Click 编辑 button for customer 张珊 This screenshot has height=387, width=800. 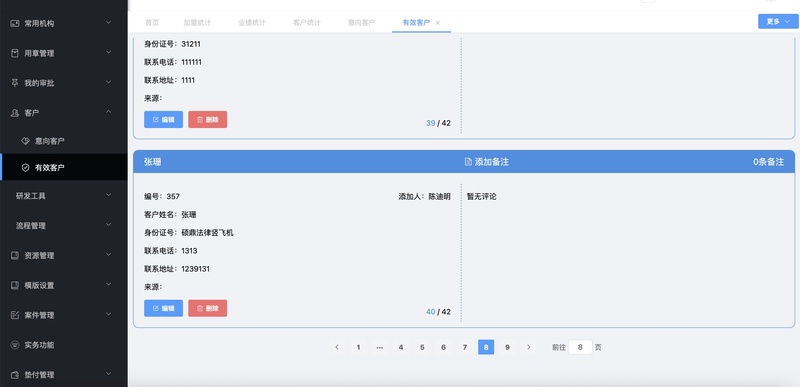[163, 308]
